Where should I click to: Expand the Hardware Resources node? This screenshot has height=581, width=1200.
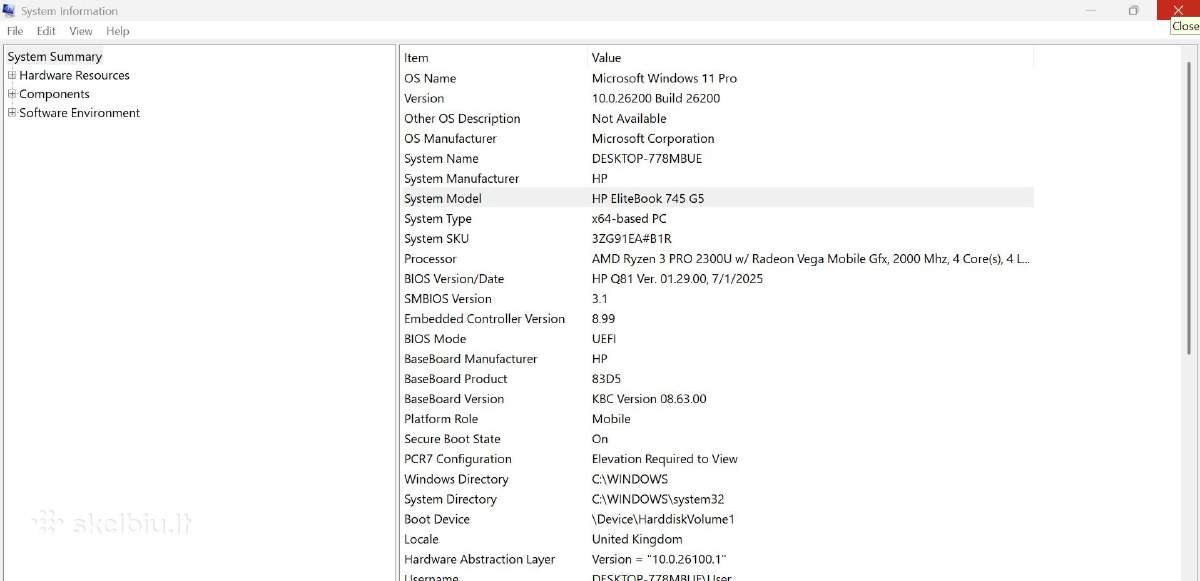(12, 75)
